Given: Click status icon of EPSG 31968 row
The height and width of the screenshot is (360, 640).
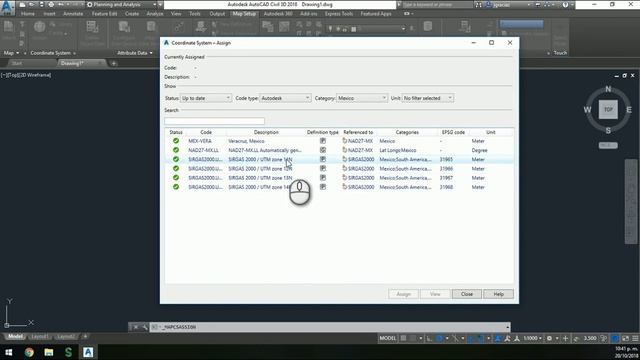Looking at the screenshot, I should click(176, 187).
